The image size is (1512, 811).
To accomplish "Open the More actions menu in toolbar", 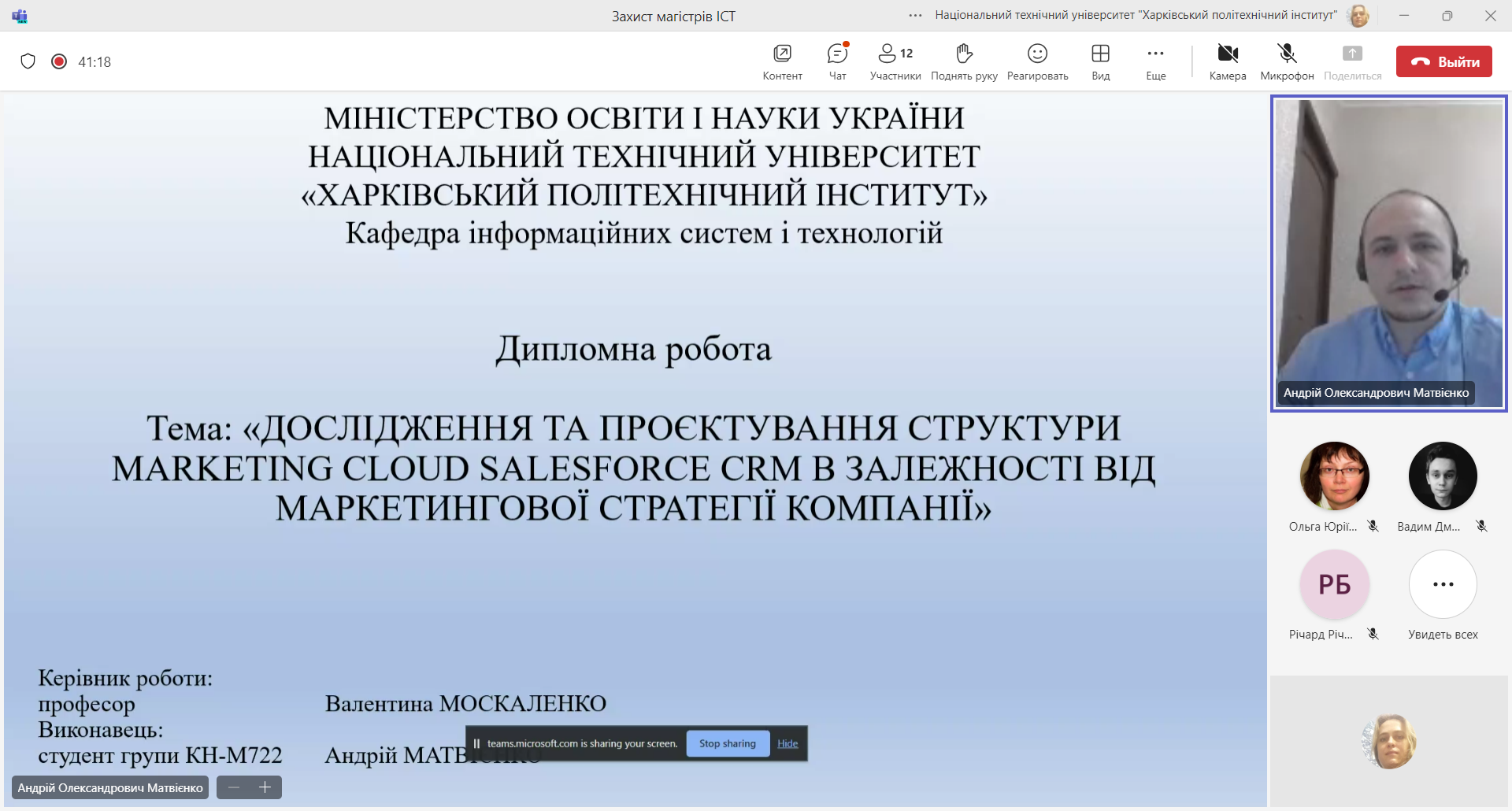I will pyautogui.click(x=1155, y=61).
